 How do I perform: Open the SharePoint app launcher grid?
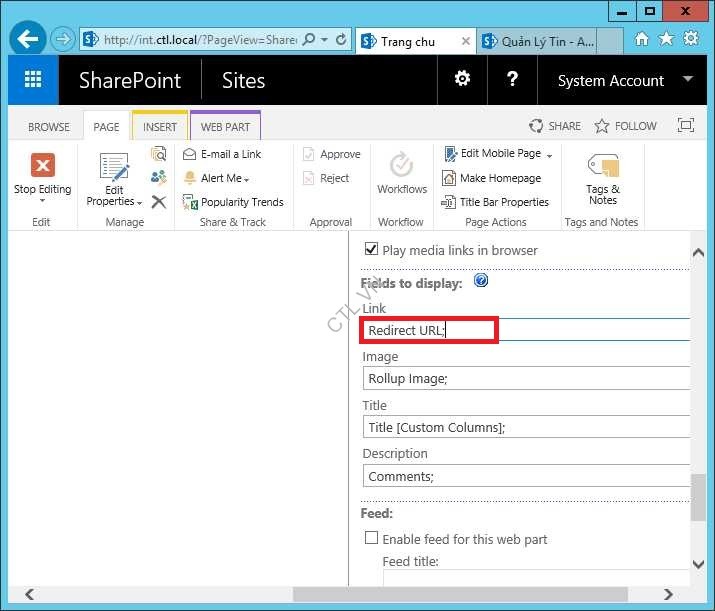(x=33, y=80)
